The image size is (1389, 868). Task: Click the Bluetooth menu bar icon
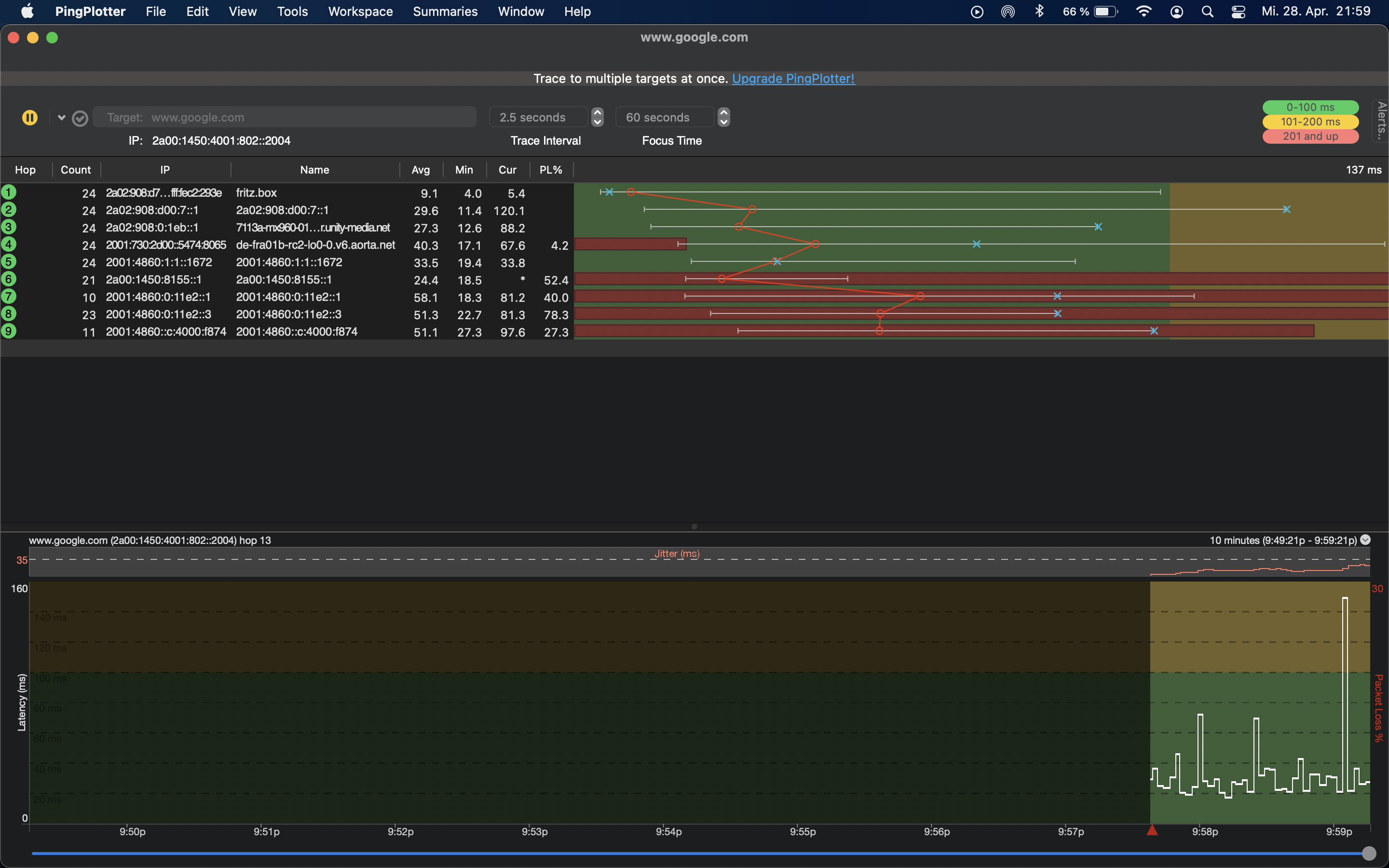[1039, 12]
